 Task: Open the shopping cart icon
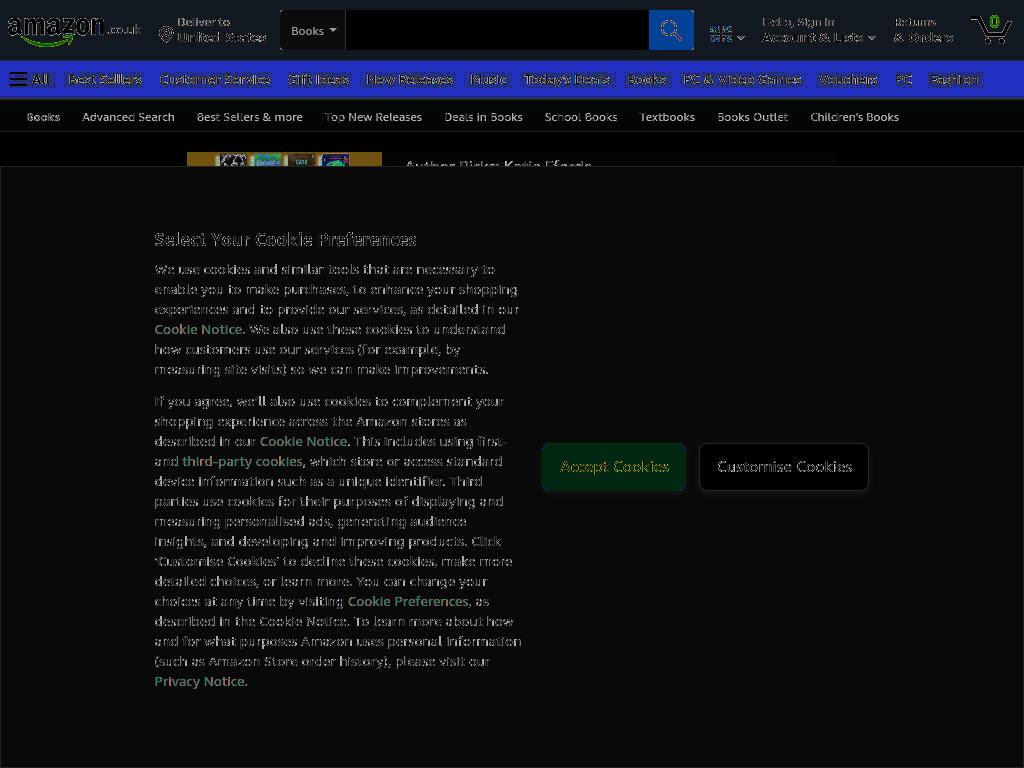(991, 29)
